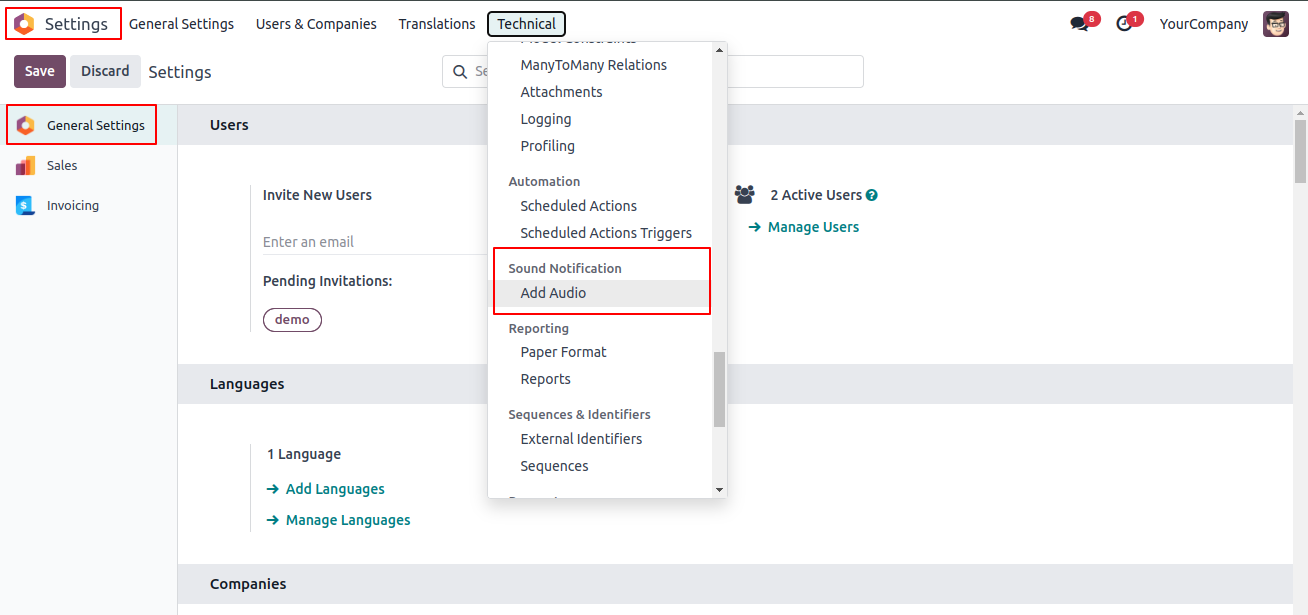
Task: Click the active users group icon
Action: point(744,195)
